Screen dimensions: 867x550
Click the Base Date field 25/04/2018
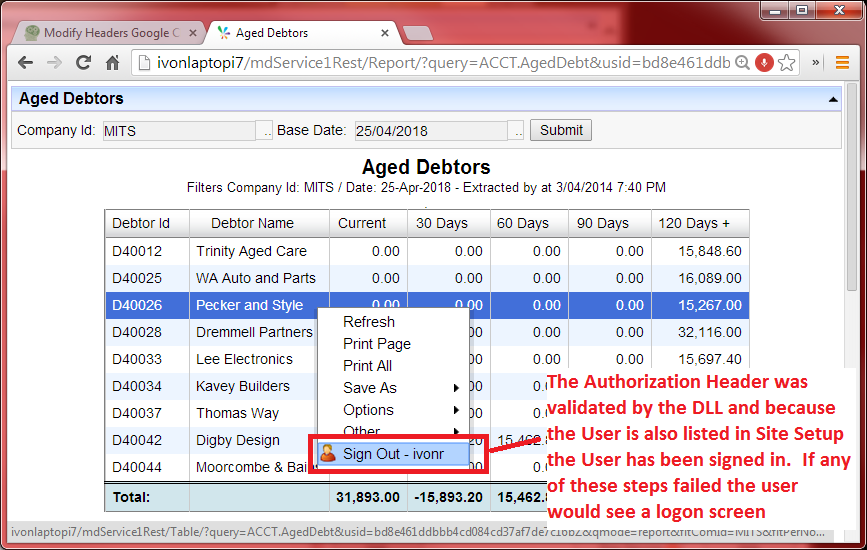tap(431, 131)
